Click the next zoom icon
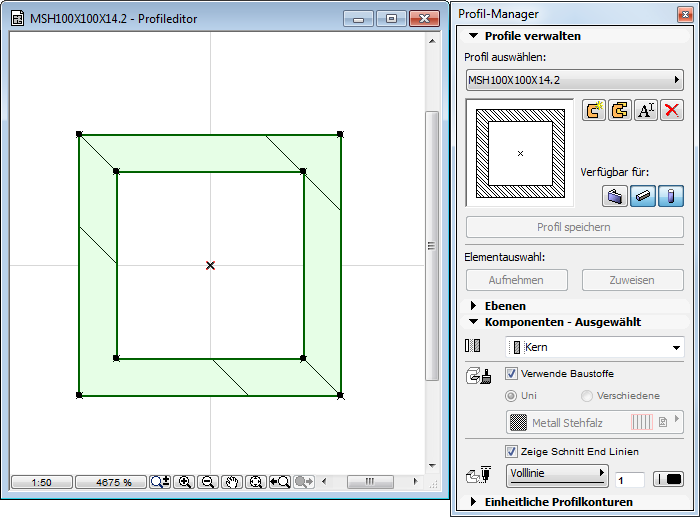This screenshot has height=517, width=700. pos(304,482)
